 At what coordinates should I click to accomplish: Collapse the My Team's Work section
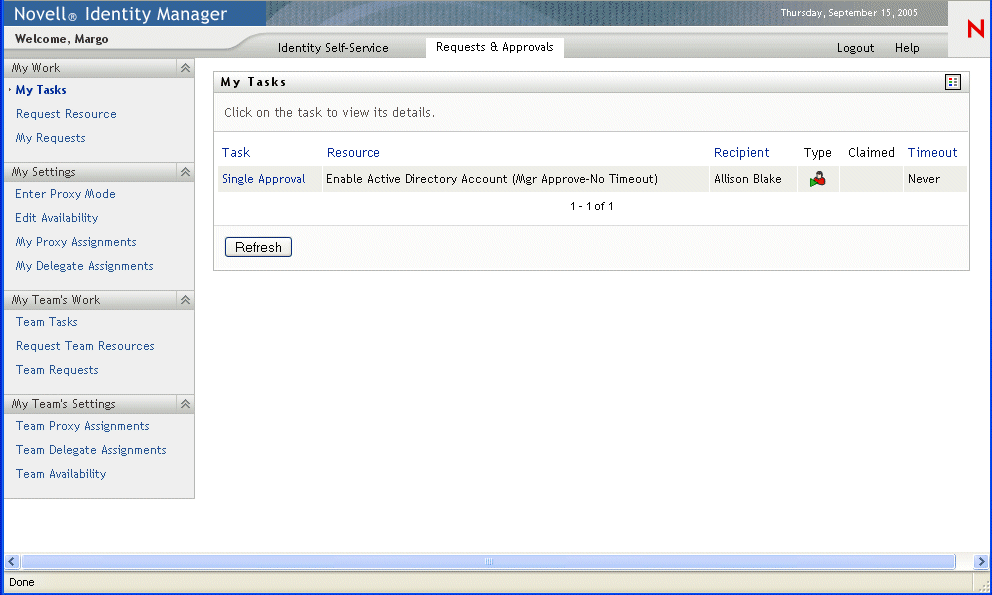(185, 299)
